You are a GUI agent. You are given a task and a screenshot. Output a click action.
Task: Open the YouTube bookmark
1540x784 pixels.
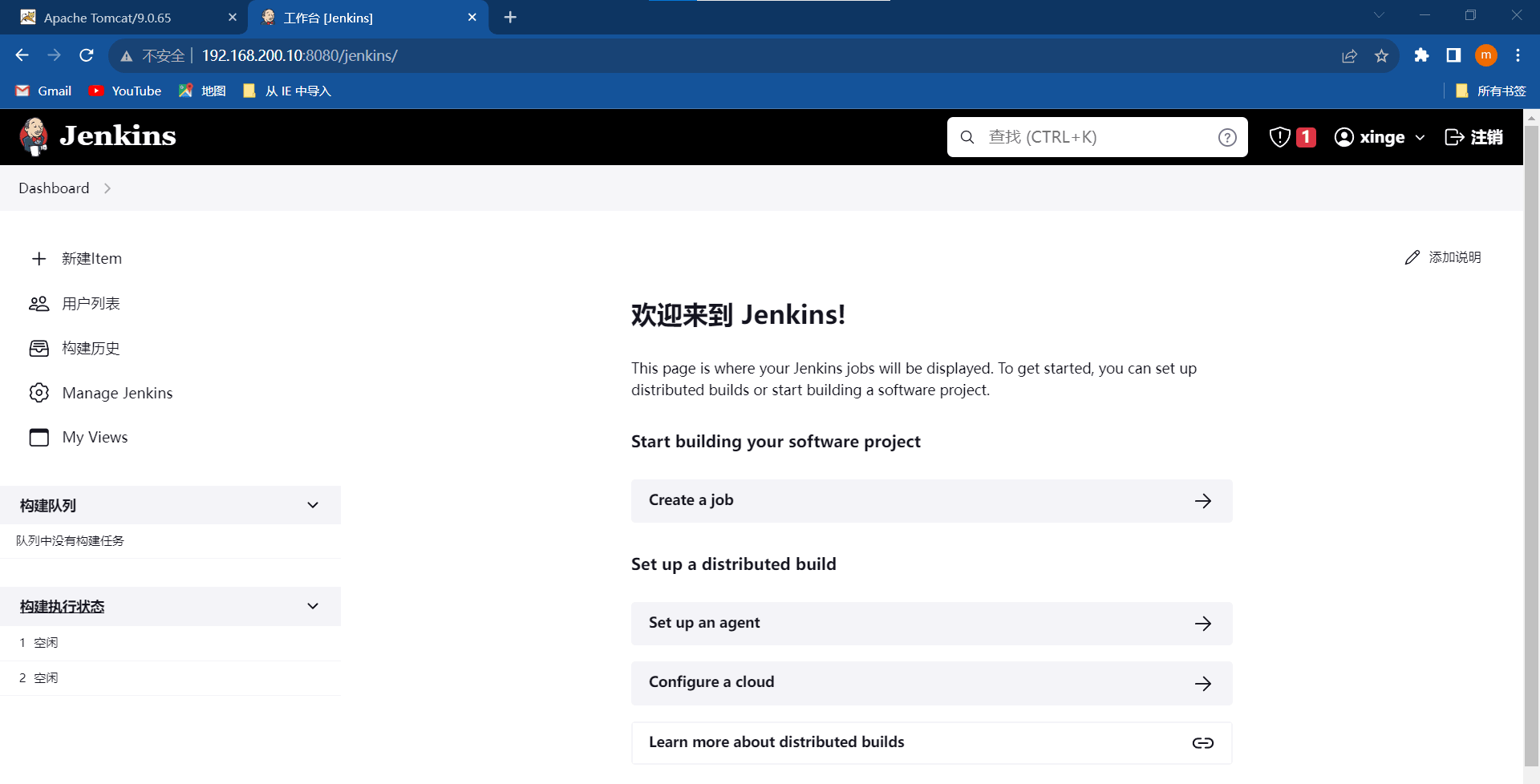(125, 91)
